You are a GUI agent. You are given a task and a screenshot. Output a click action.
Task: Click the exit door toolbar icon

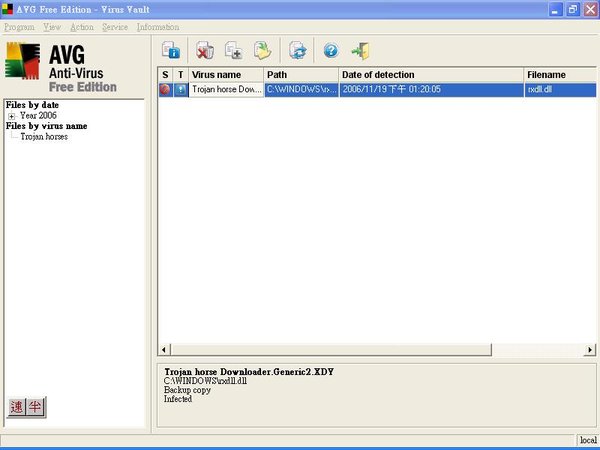360,51
